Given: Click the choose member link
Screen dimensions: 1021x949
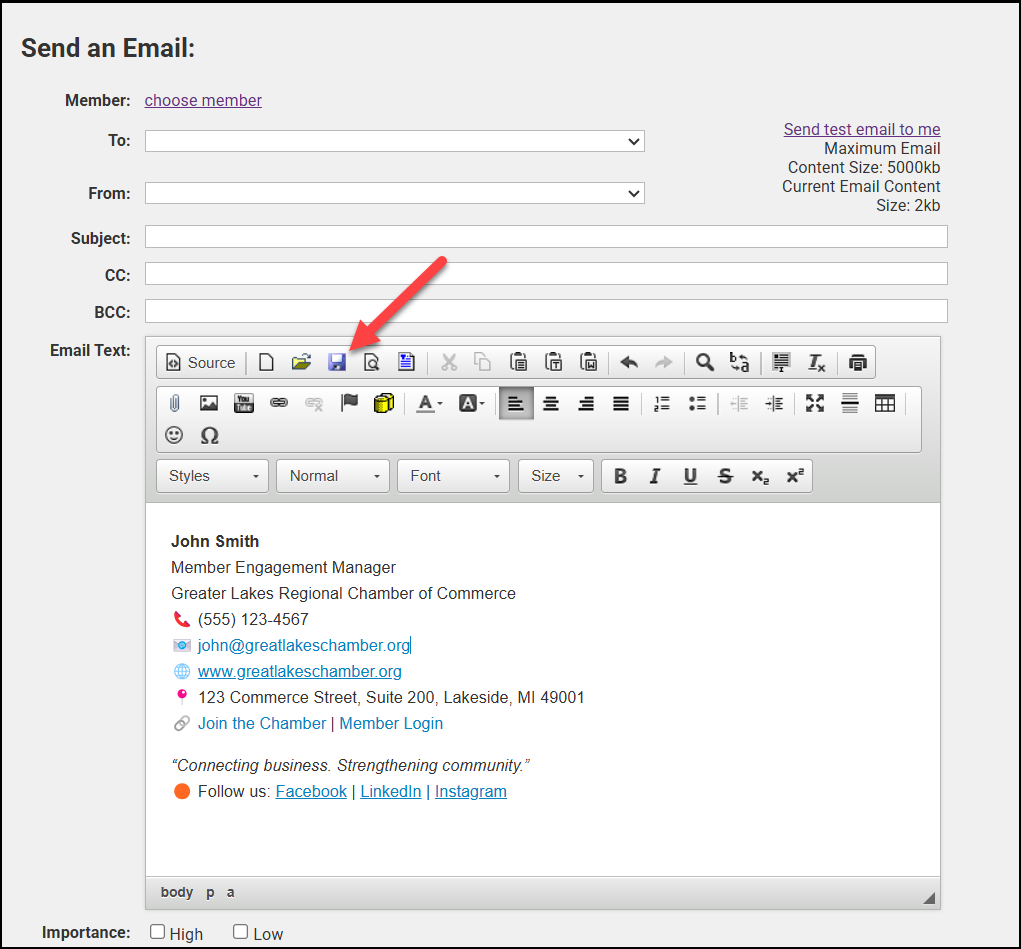Looking at the screenshot, I should tap(203, 100).
